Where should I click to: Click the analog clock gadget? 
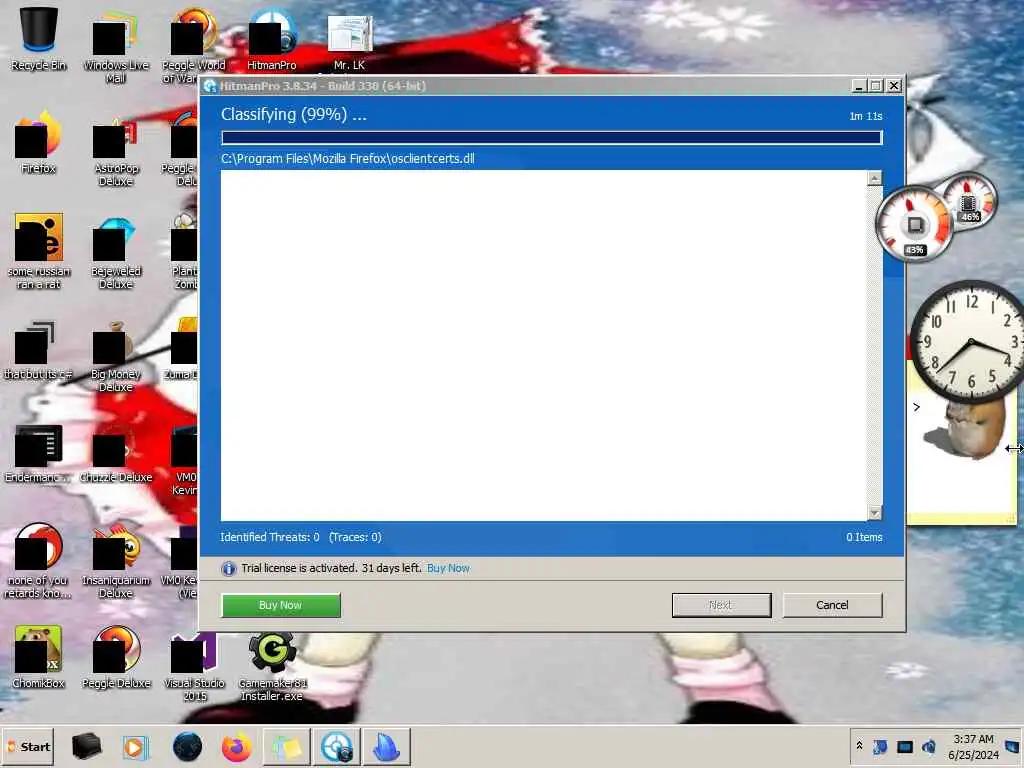(x=969, y=341)
